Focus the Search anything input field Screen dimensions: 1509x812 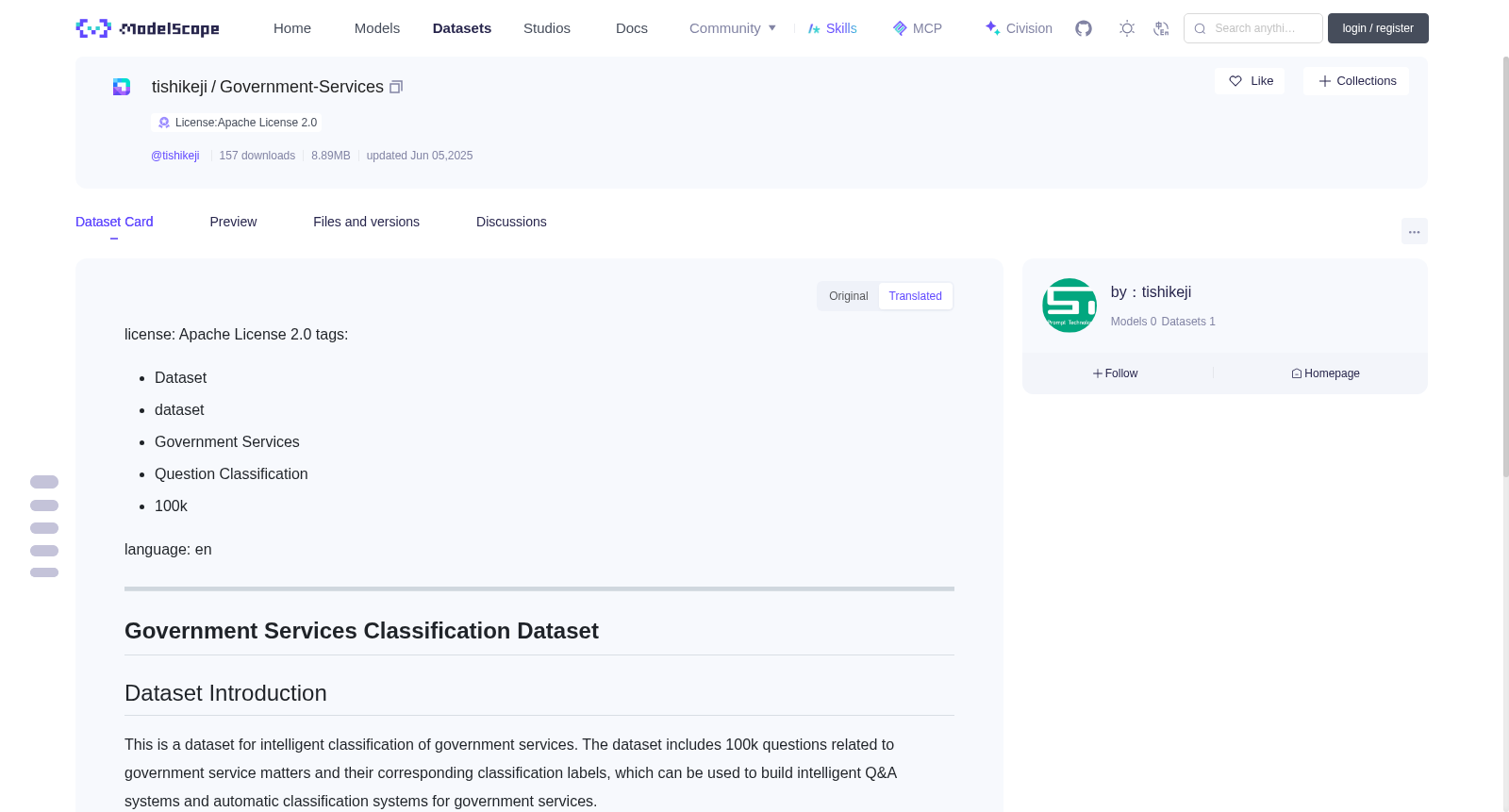pyautogui.click(x=1253, y=28)
